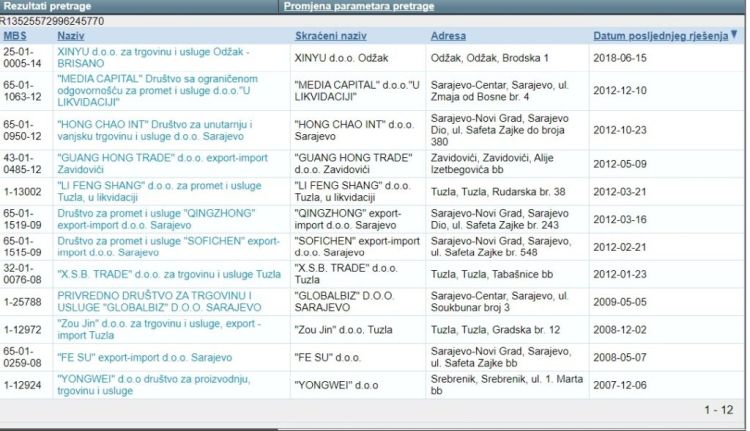Click address Tuzla, Tuzla, Rudarska br. 38
The image size is (750, 431).
pyautogui.click(x=498, y=192)
